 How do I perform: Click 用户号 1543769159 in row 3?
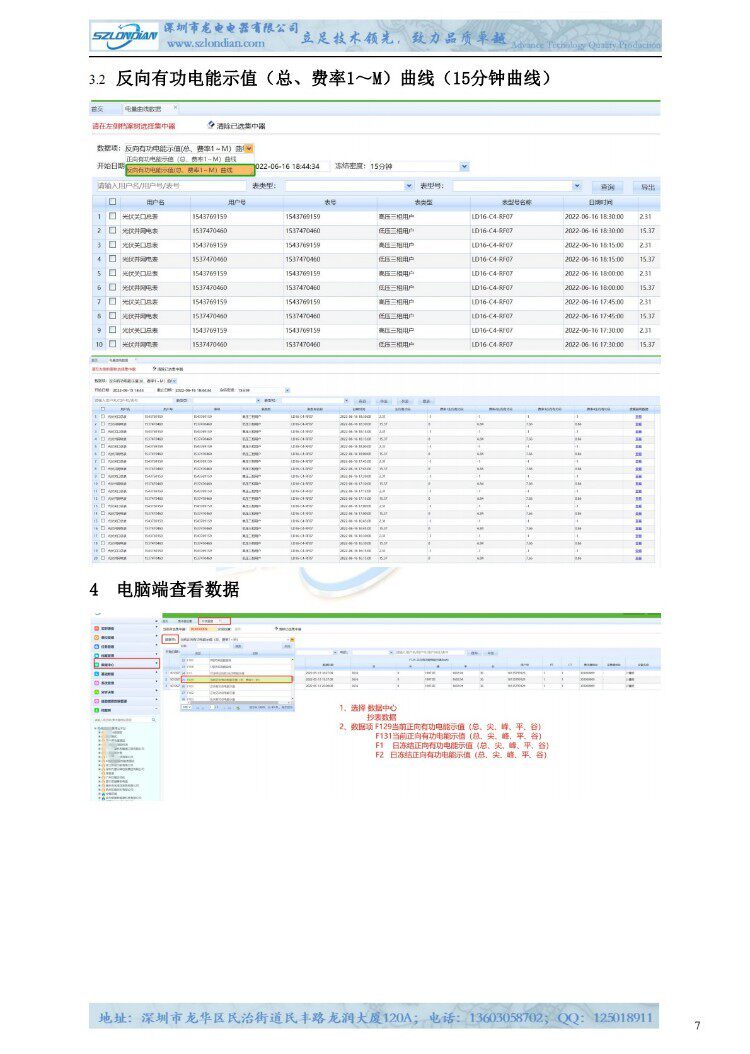(x=210, y=245)
